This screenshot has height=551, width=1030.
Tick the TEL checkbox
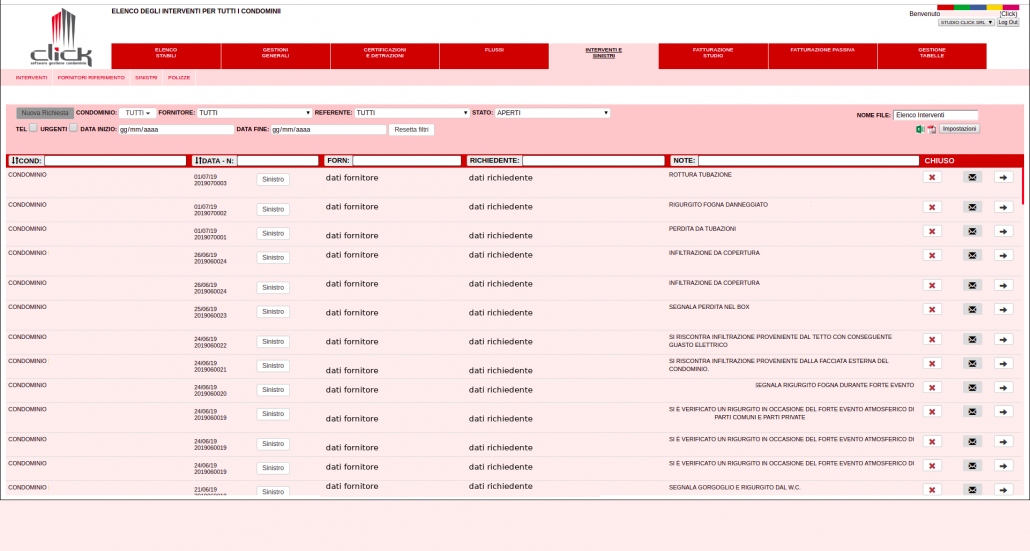tap(33, 128)
